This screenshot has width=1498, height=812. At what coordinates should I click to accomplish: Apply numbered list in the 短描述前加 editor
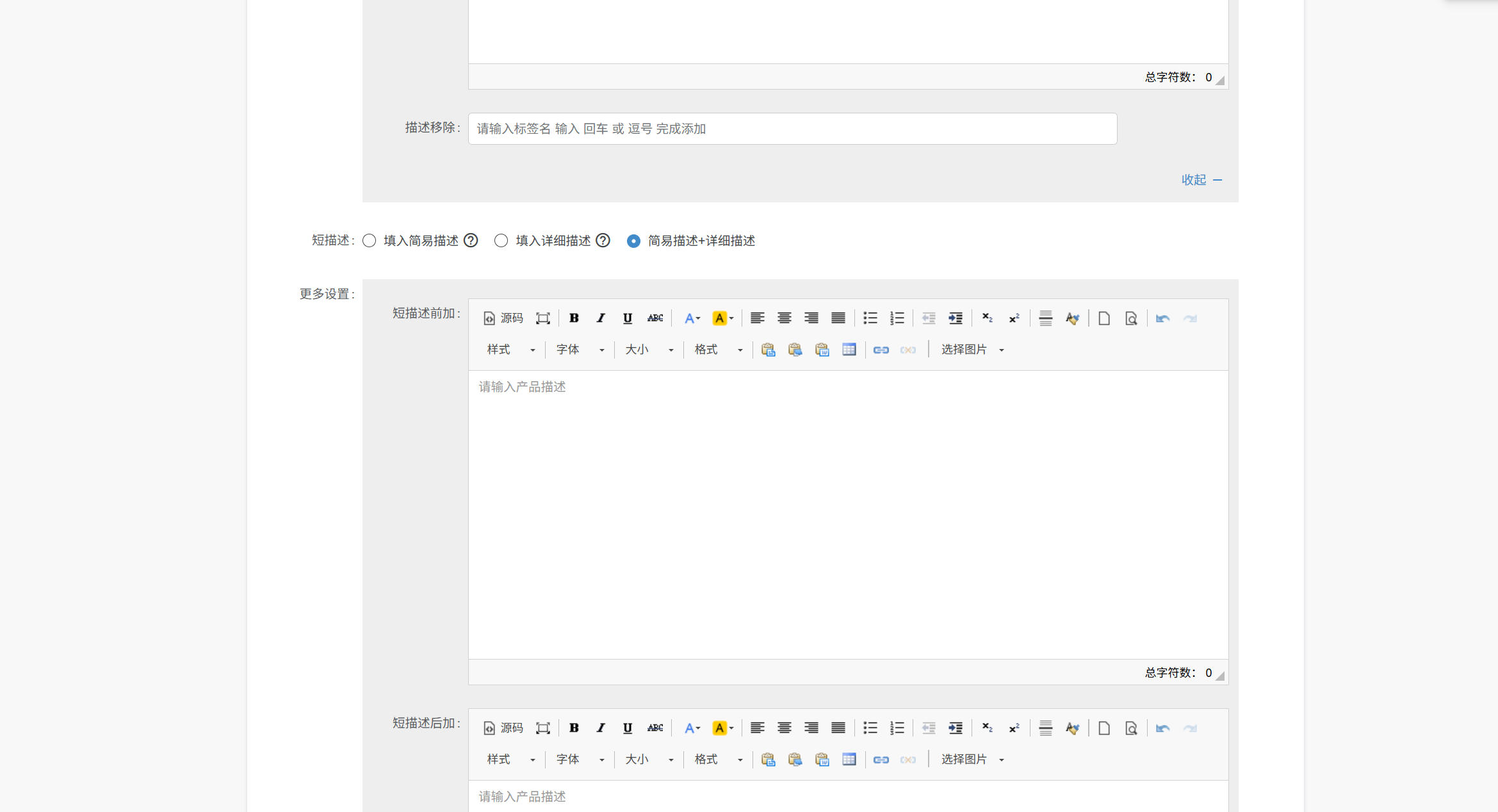click(897, 318)
